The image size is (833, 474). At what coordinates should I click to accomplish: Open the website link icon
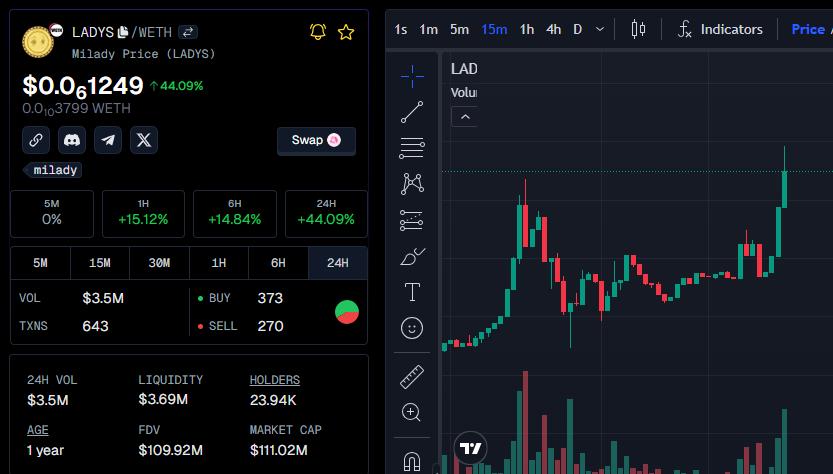pos(36,140)
